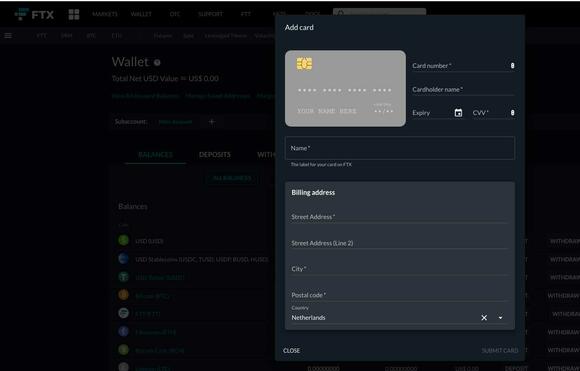Open the Bitcoin (BTC) link
The height and width of the screenshot is (371, 580).
tap(152, 296)
